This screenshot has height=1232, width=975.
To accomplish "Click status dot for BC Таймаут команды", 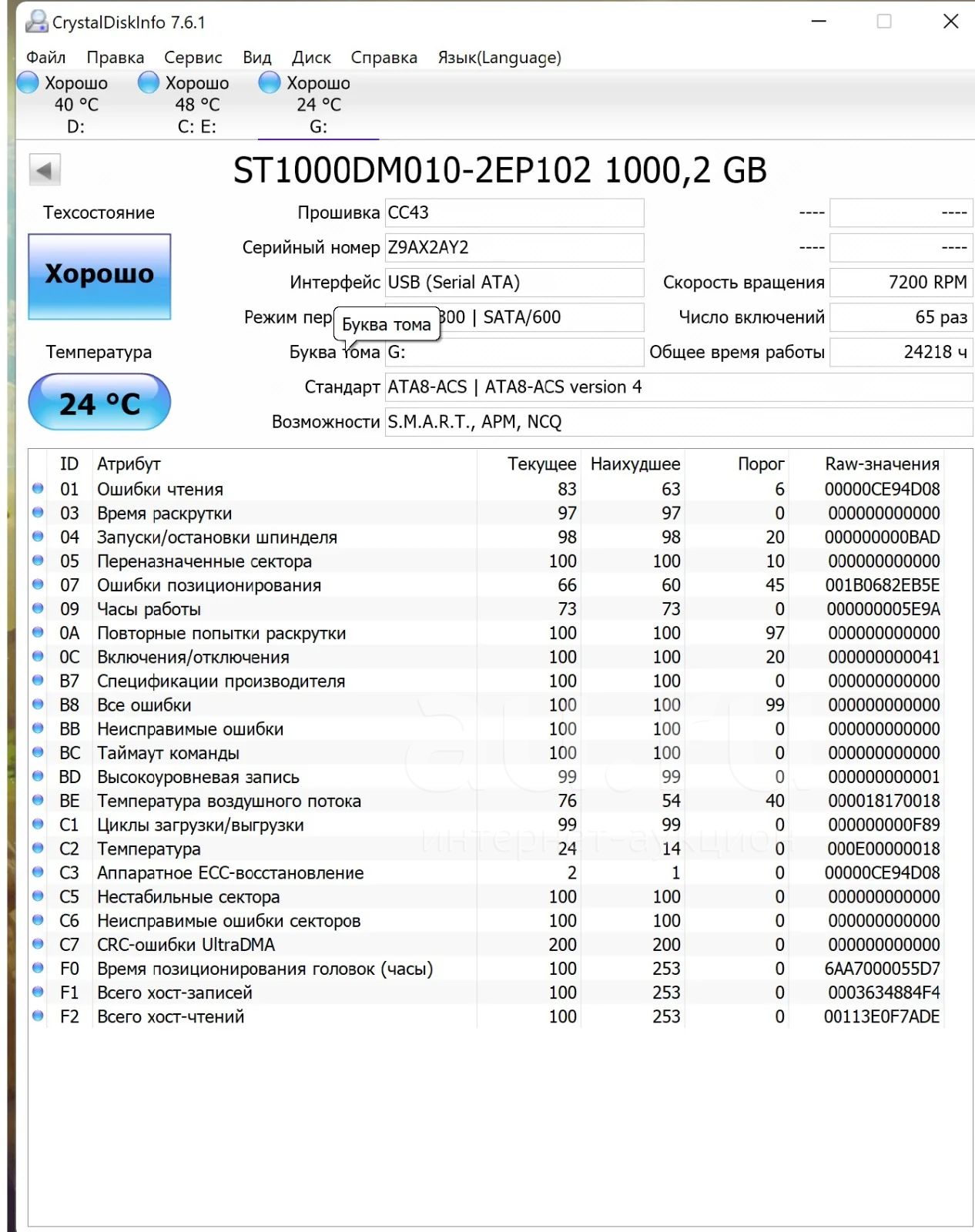I will pos(38,752).
